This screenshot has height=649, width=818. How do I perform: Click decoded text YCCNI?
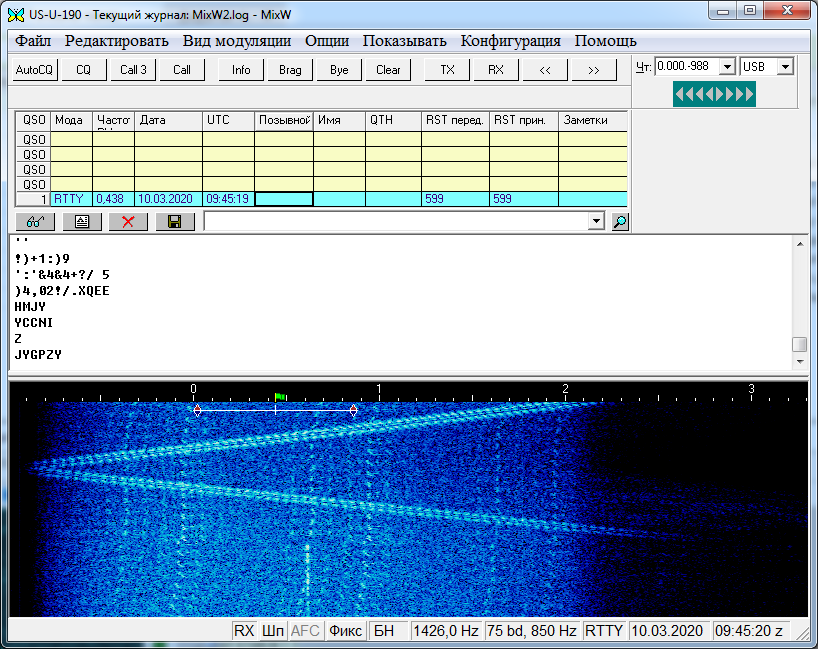coord(33,323)
